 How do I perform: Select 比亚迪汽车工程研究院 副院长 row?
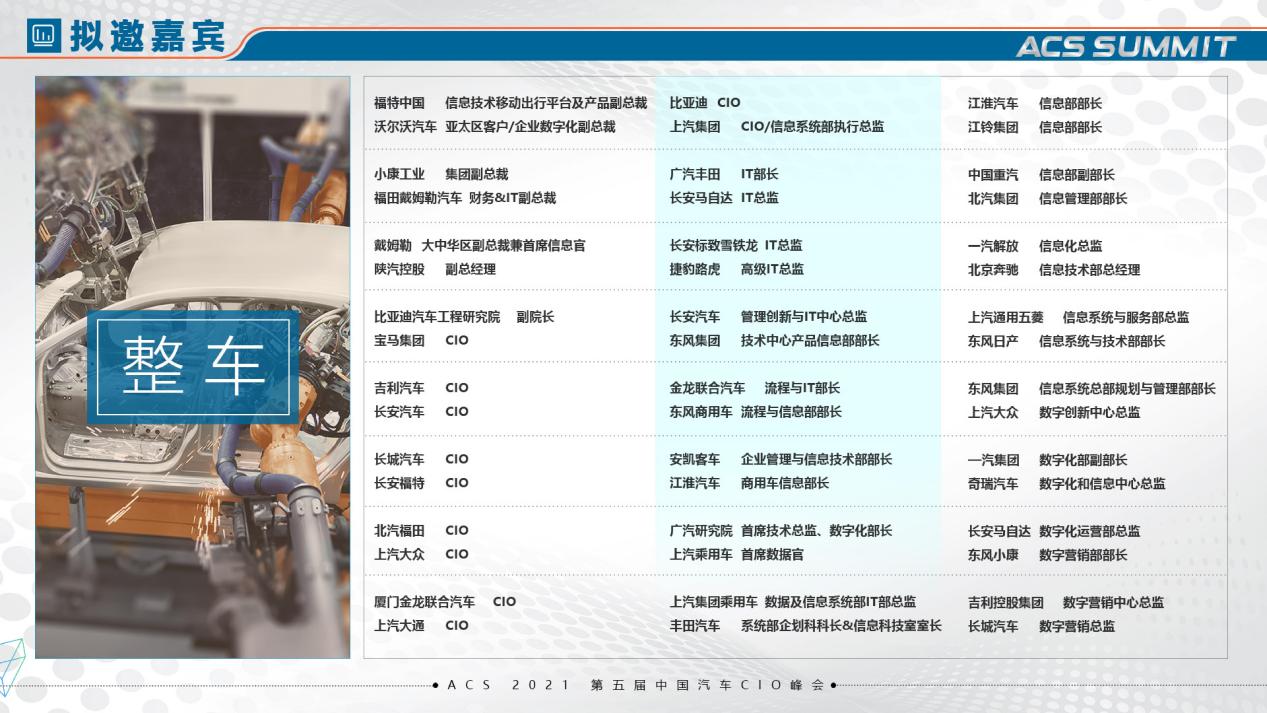(464, 317)
